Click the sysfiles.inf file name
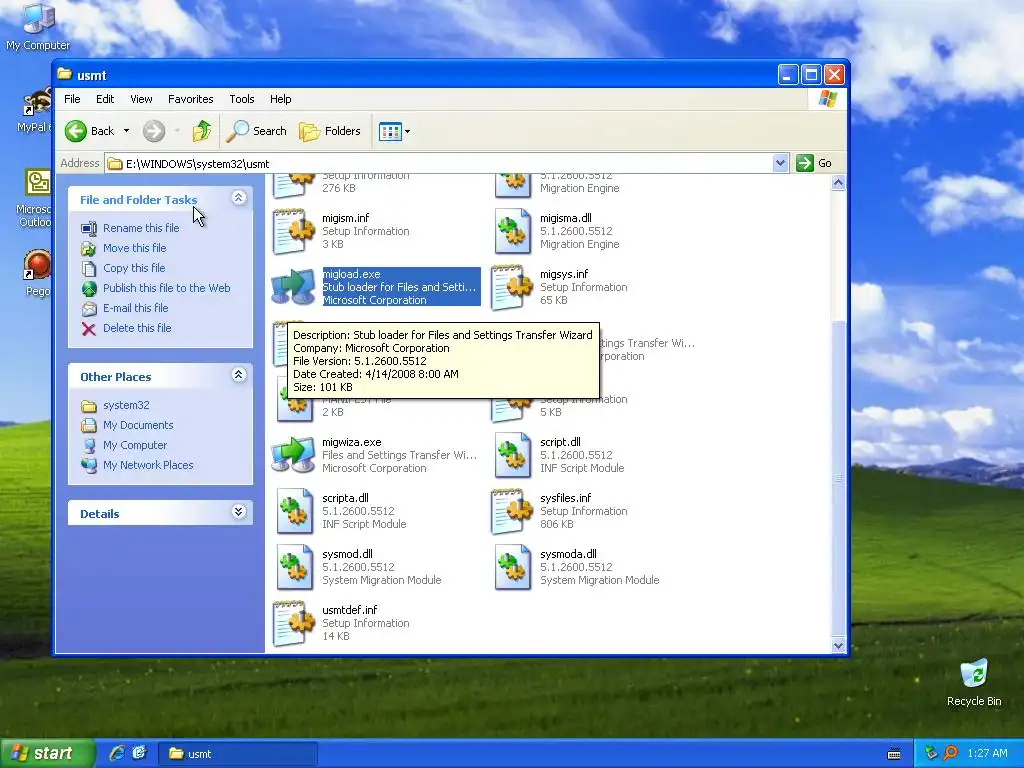This screenshot has width=1024, height=768. pyautogui.click(x=566, y=498)
